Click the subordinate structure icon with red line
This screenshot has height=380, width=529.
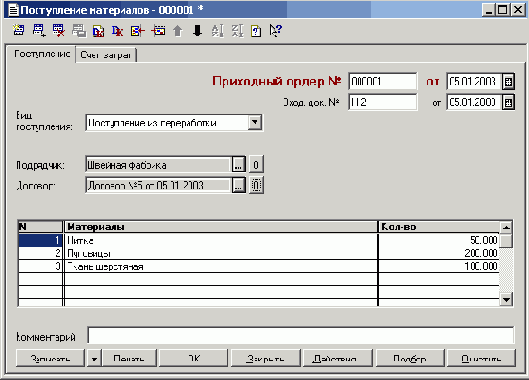point(158,31)
